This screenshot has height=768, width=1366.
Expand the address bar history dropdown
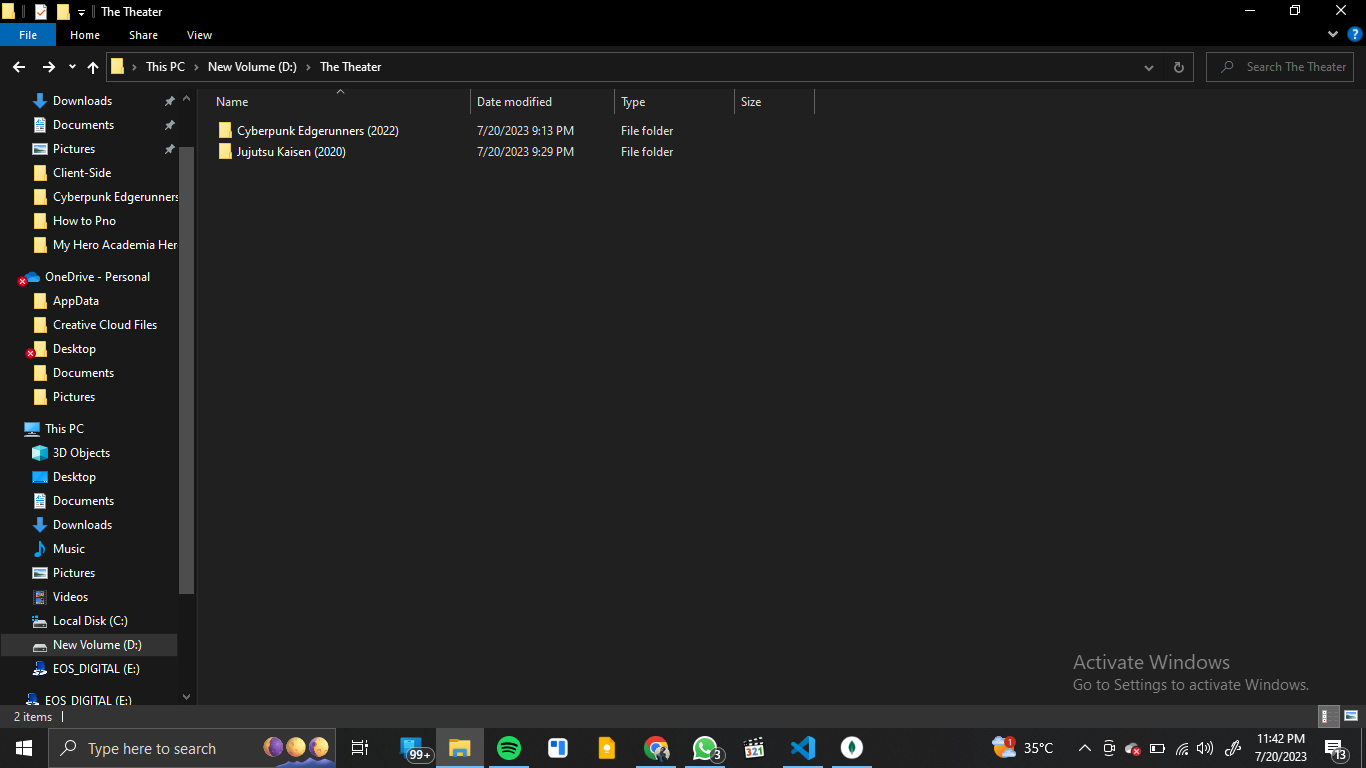coord(1148,67)
